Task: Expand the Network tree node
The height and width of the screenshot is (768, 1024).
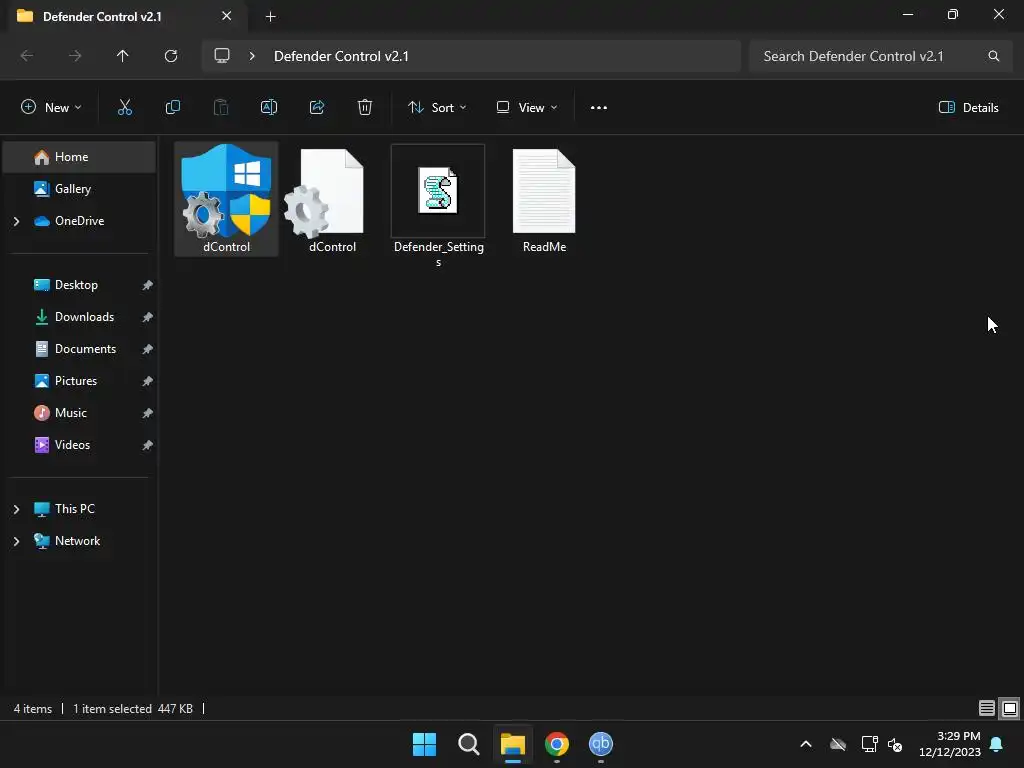Action: [16, 541]
